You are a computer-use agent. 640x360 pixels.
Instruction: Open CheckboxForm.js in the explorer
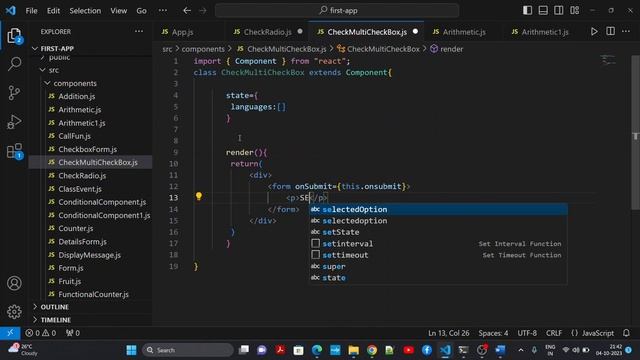[x=87, y=149]
